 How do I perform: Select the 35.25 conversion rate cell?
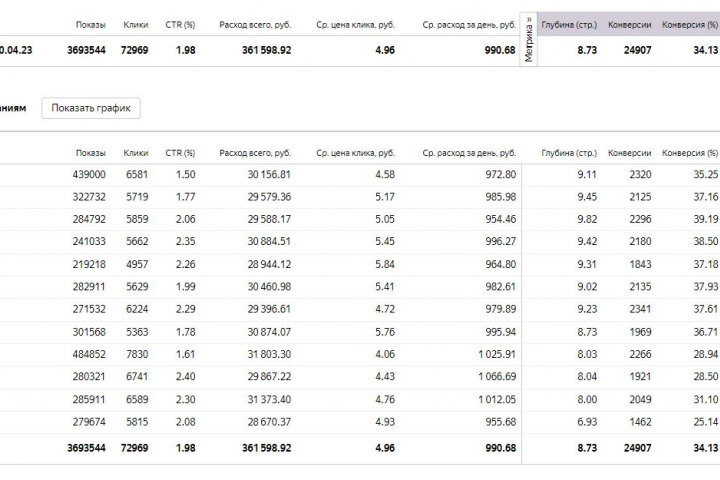705,174
